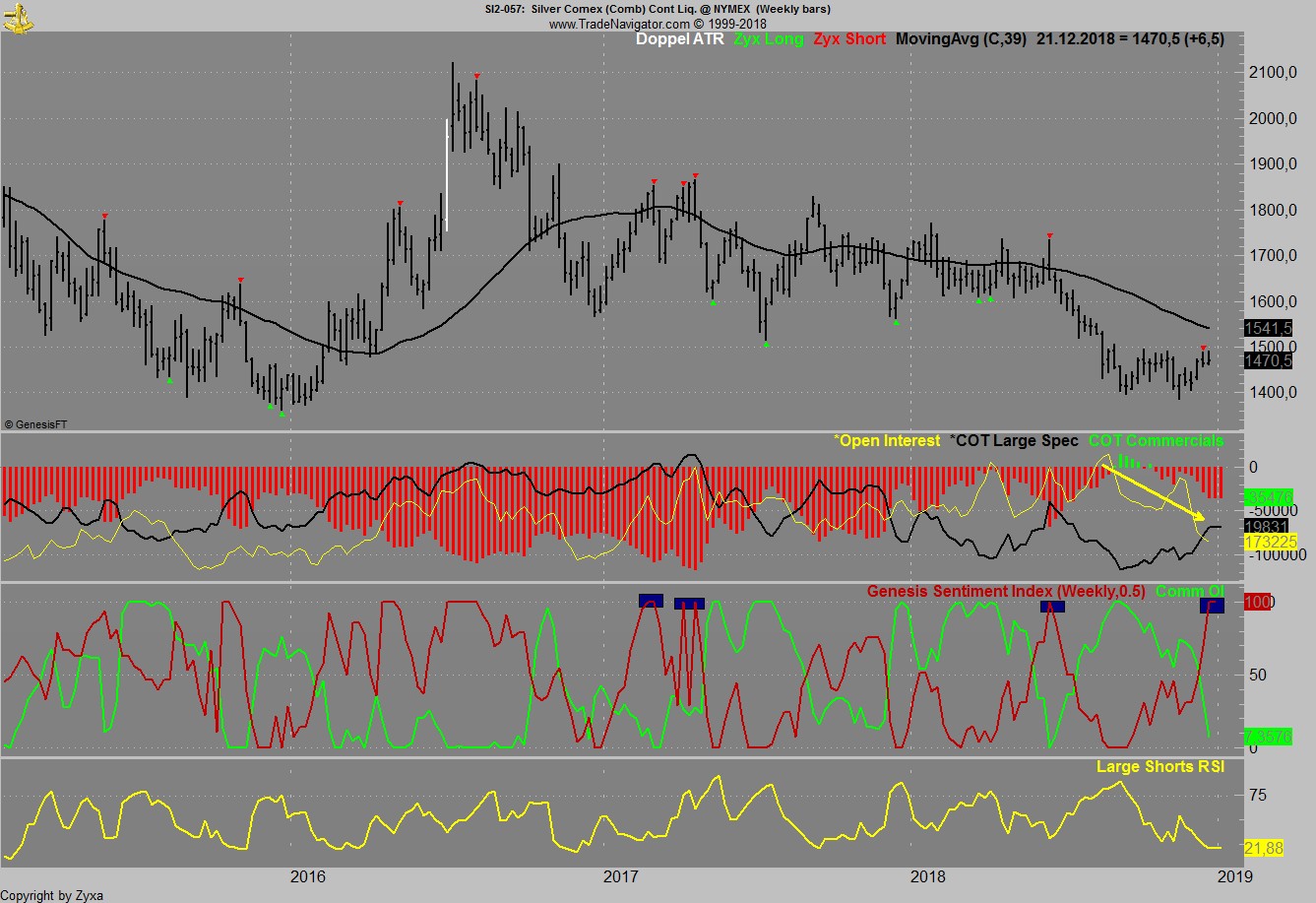Select the Open Interest legend label
Screen dimensions: 1316x903
(886, 441)
